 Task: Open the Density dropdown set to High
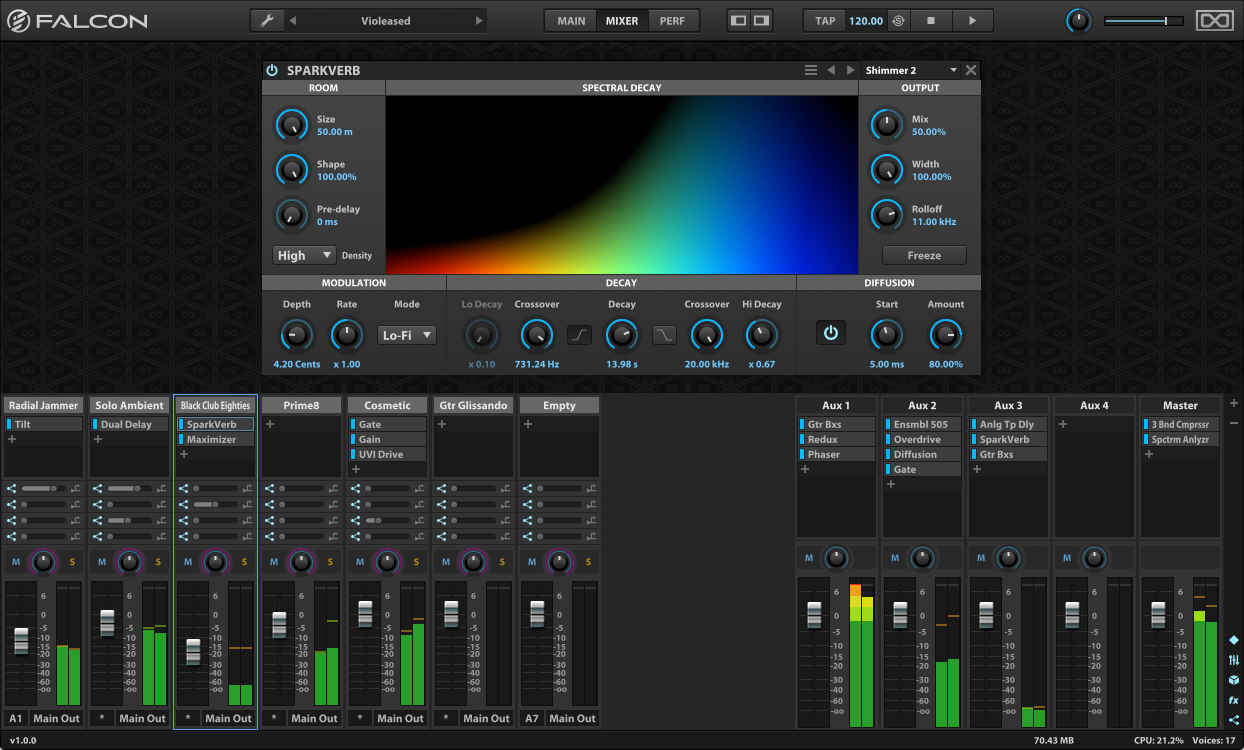305,255
